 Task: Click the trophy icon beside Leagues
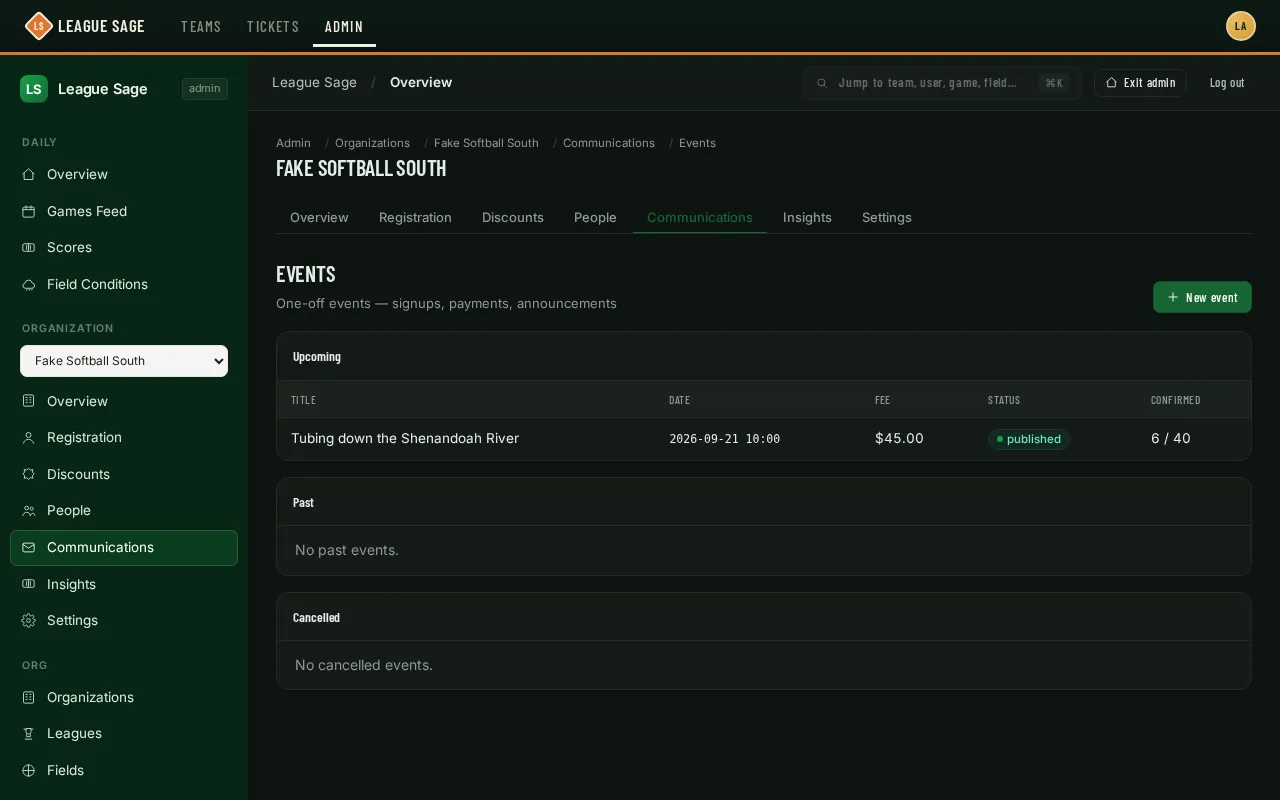coord(29,734)
